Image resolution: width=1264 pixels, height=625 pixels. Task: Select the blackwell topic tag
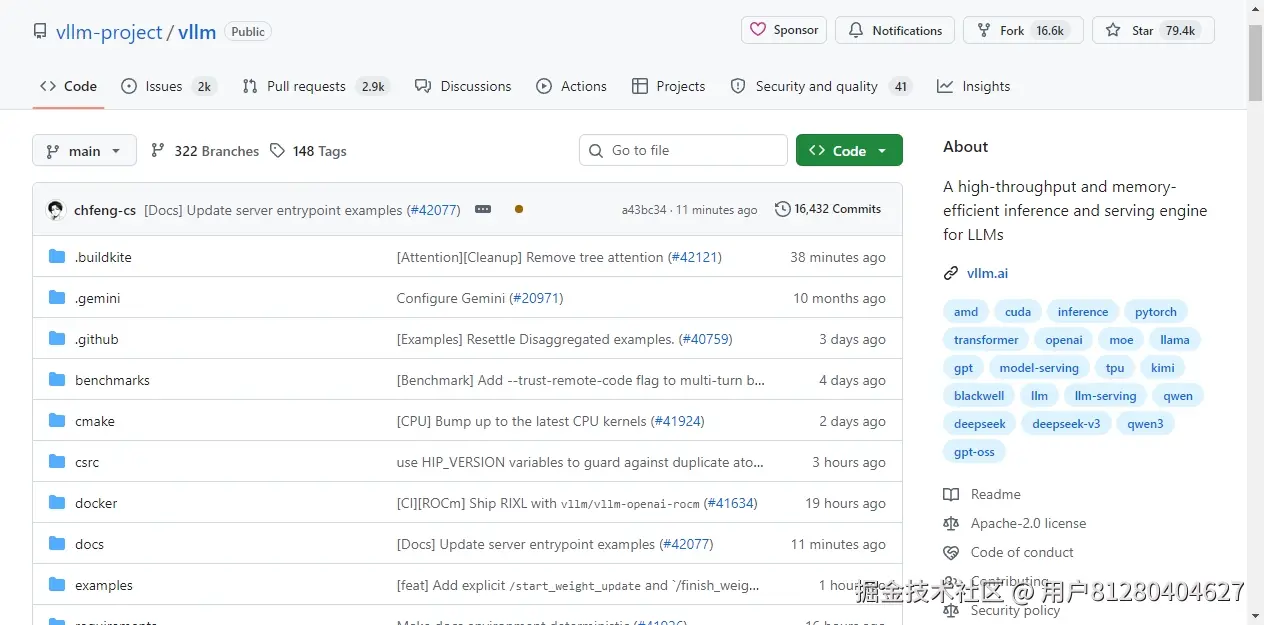[x=979, y=396]
